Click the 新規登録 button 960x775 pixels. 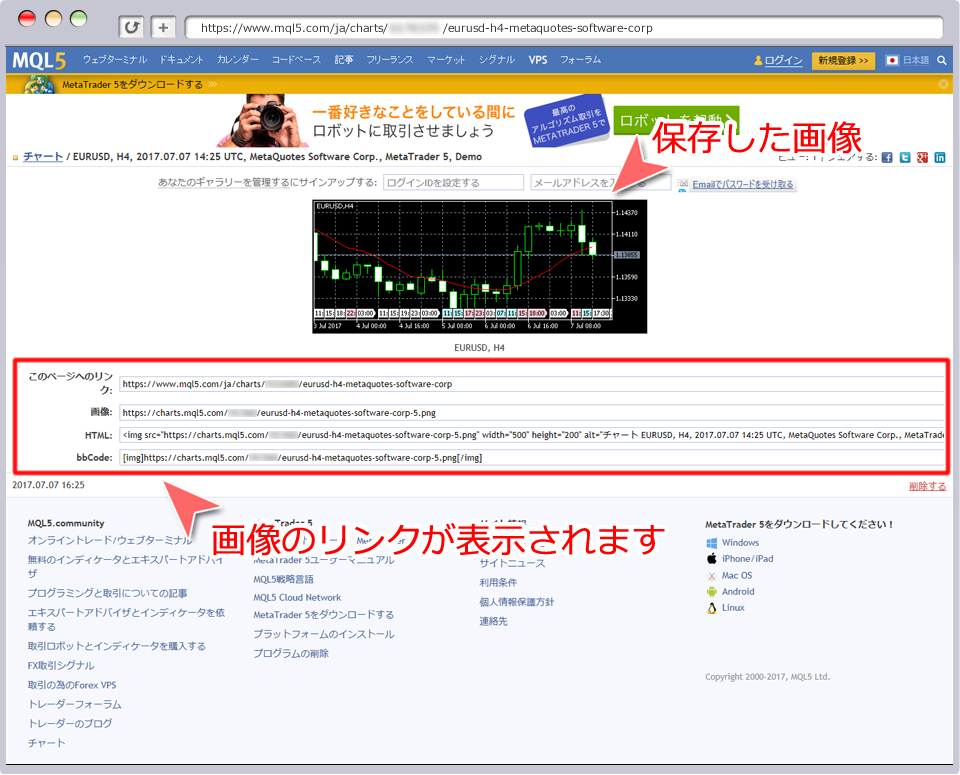click(843, 60)
